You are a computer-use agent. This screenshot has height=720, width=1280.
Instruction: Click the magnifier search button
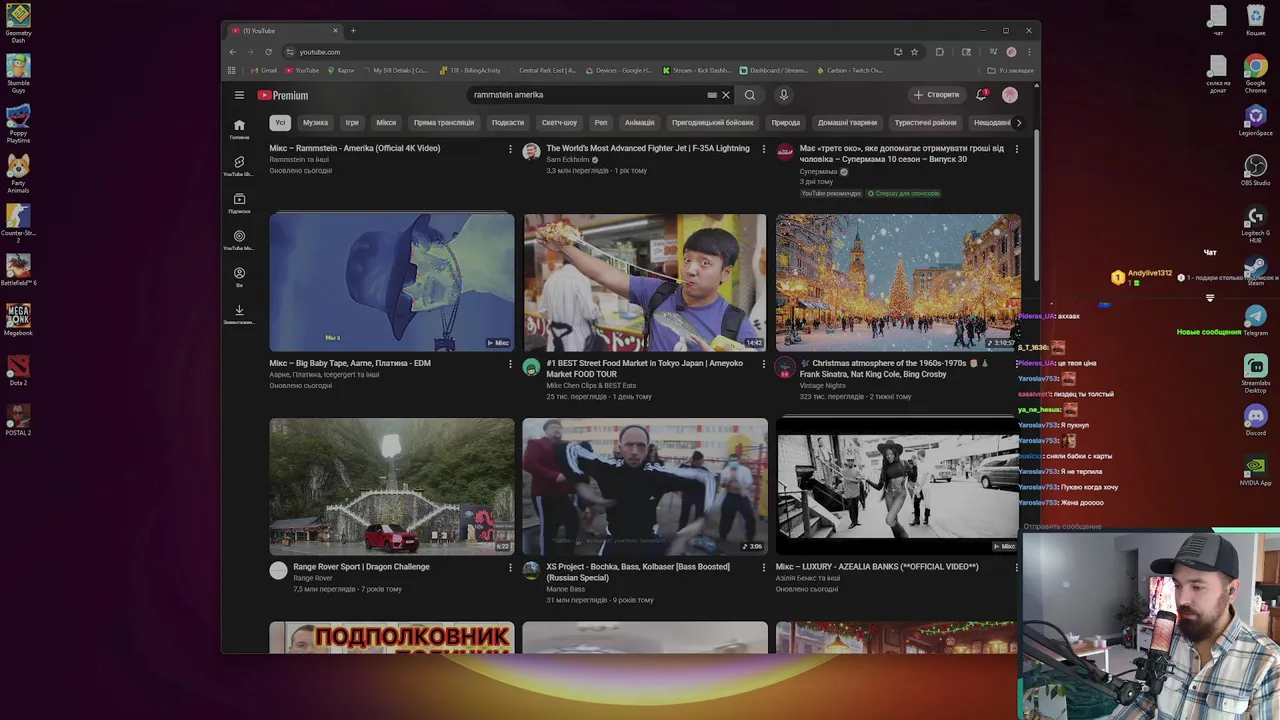[x=750, y=95]
